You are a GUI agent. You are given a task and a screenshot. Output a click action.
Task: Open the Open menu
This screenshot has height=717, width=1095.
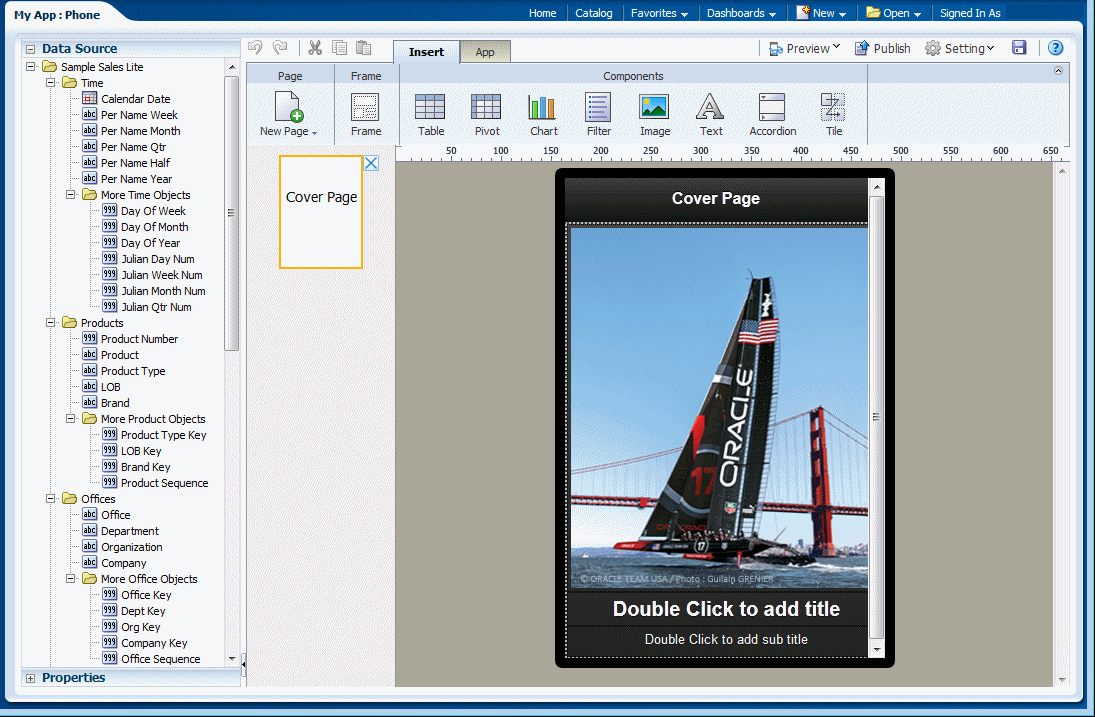click(894, 13)
